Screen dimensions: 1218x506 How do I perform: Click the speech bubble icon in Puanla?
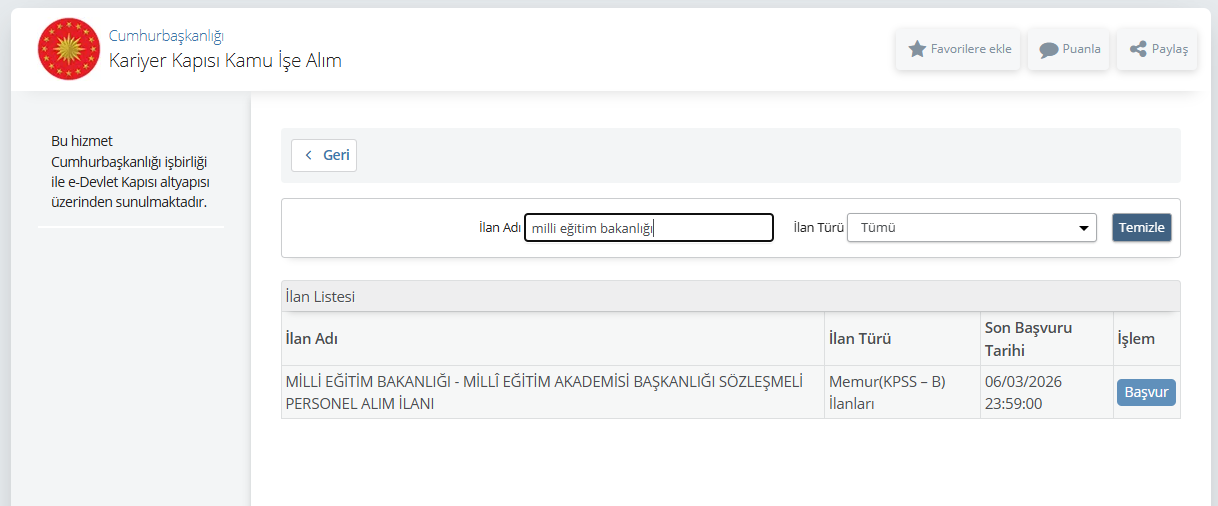pos(1048,49)
